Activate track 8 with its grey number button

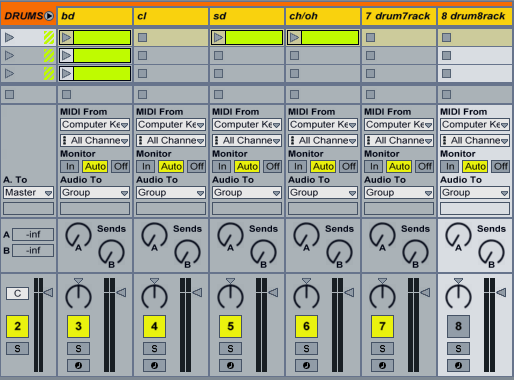458,326
